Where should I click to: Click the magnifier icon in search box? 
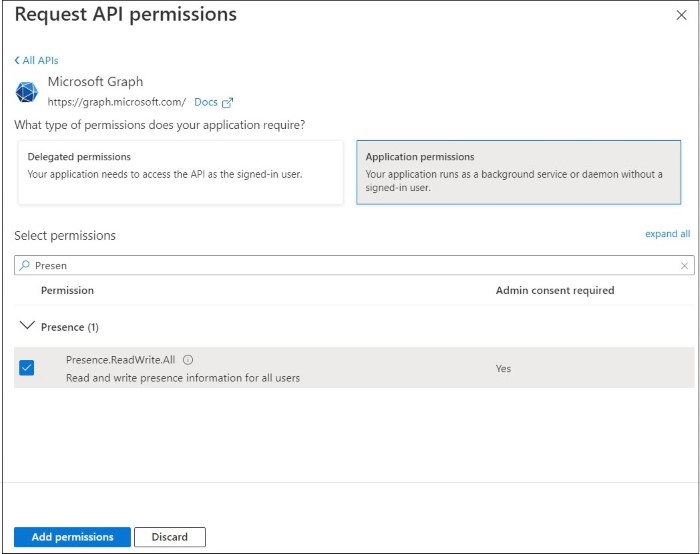point(25,266)
